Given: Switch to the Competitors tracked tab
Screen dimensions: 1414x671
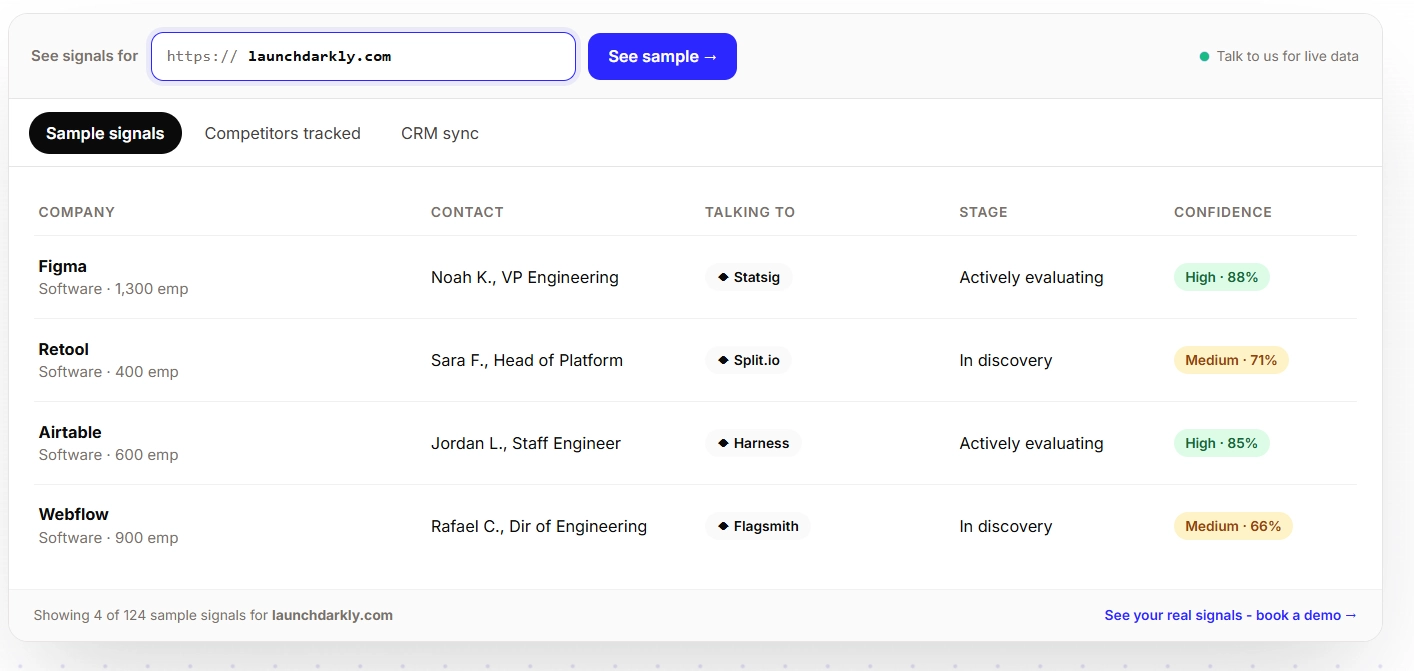Looking at the screenshot, I should click(282, 133).
